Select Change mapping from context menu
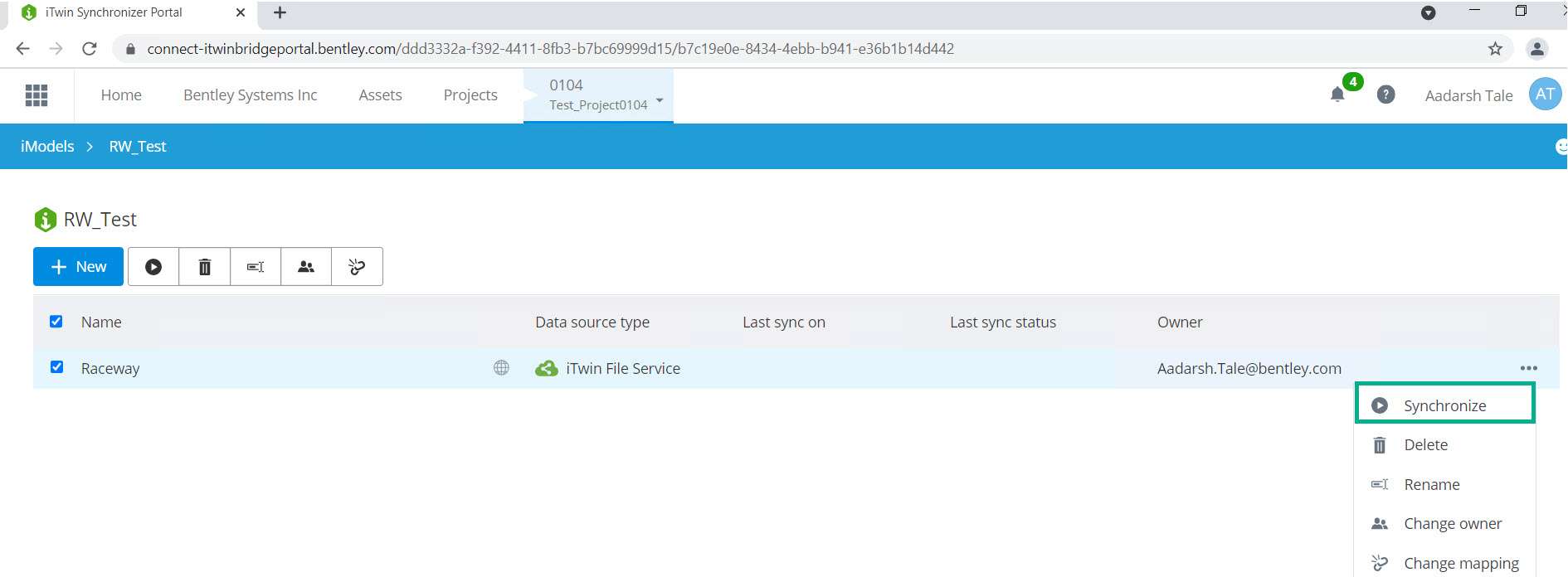 tap(1445, 563)
